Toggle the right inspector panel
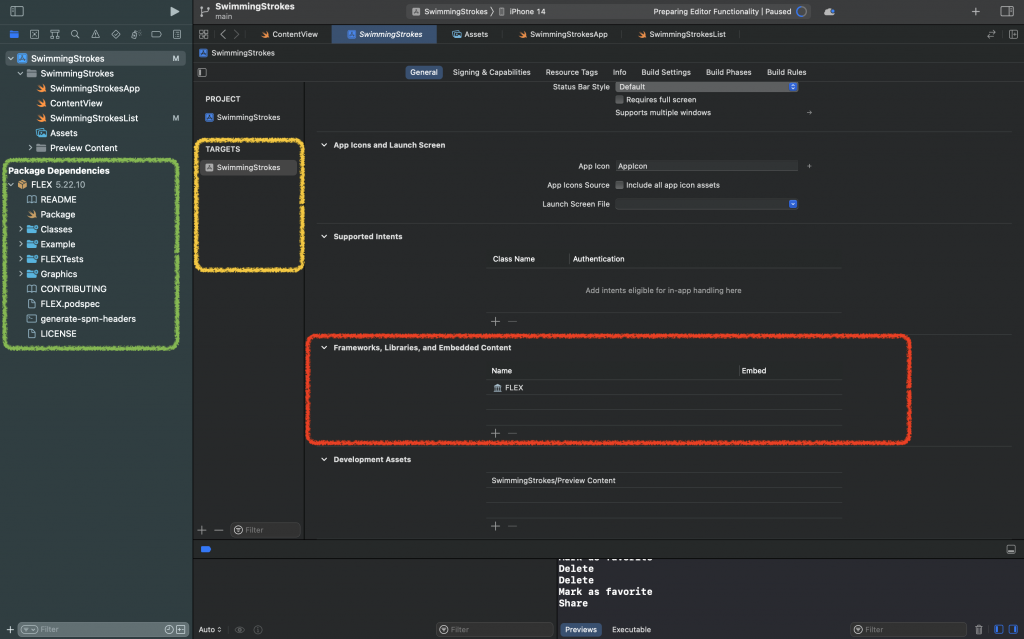Viewport: 1024px width, 639px height. click(1007, 12)
